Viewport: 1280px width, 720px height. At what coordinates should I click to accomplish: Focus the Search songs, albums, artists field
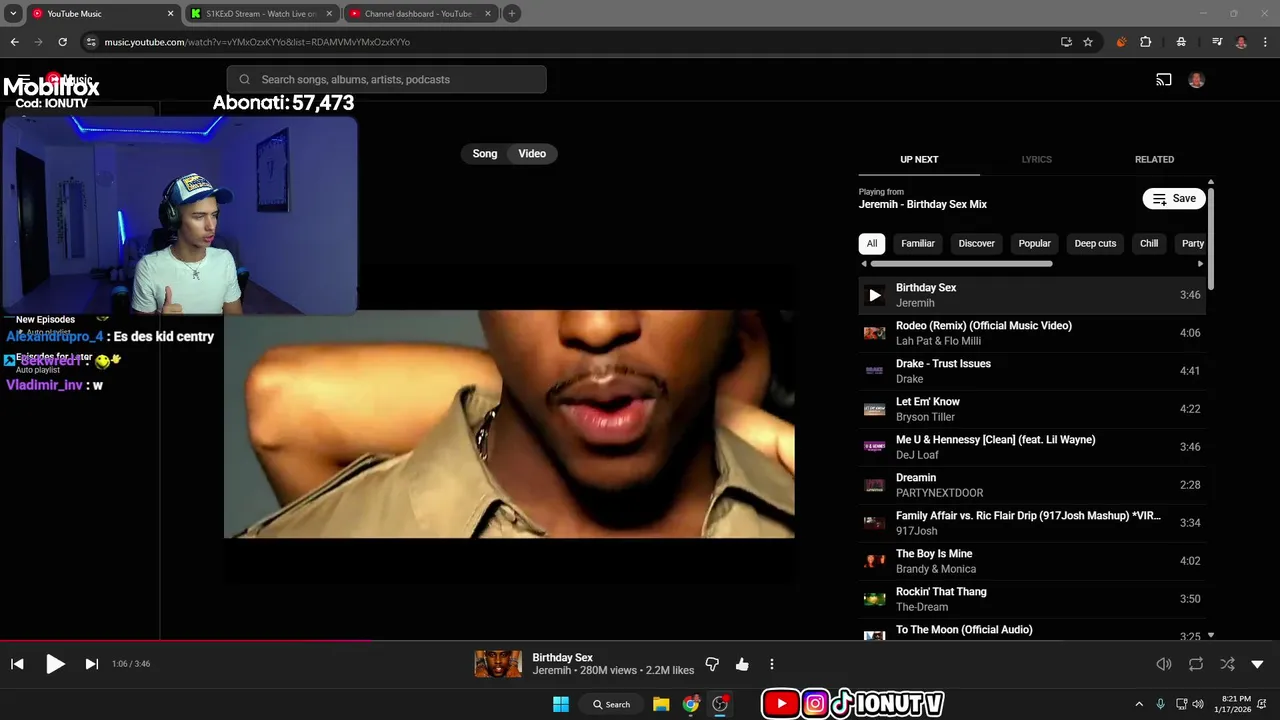point(387,80)
